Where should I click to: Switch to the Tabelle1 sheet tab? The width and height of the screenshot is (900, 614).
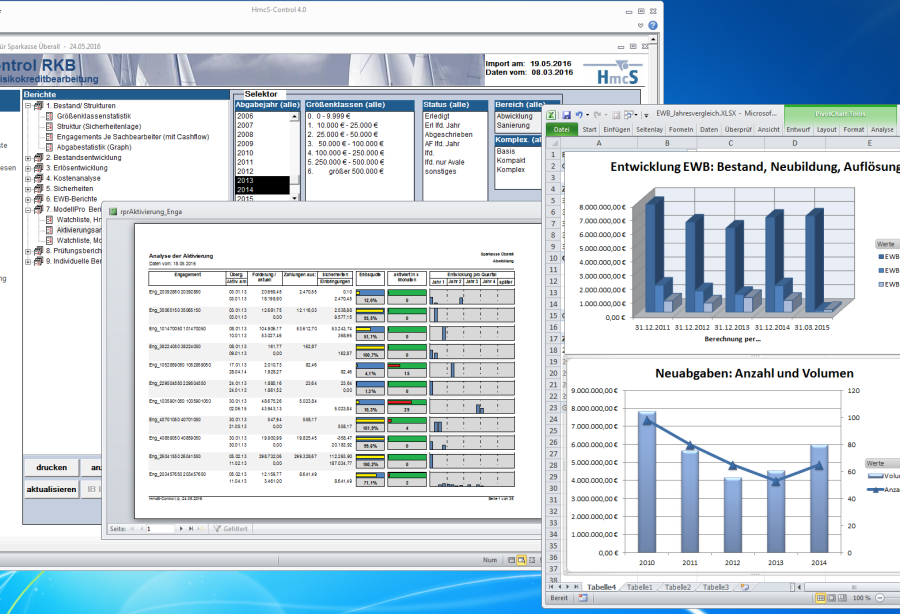(x=640, y=587)
